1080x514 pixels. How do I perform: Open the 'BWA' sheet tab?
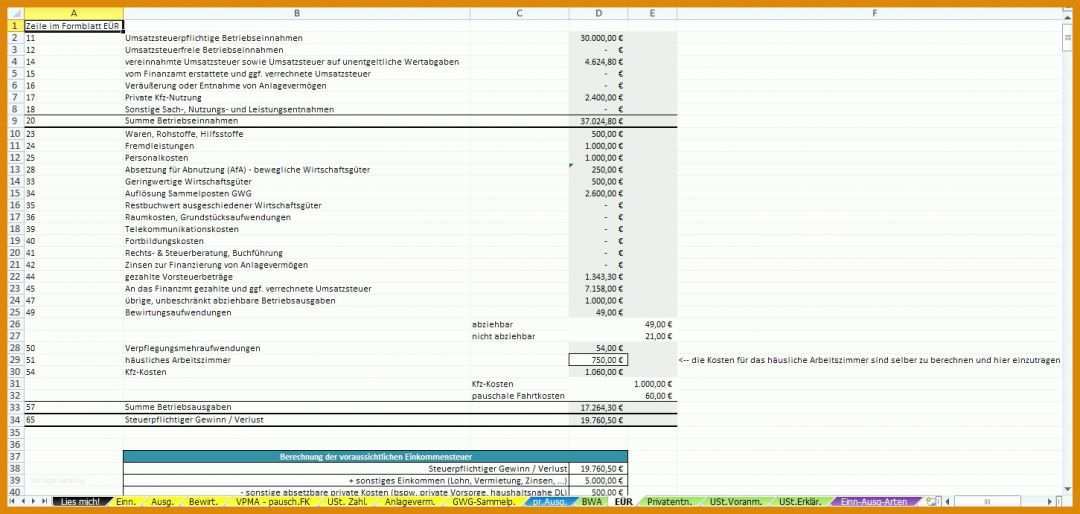[591, 502]
